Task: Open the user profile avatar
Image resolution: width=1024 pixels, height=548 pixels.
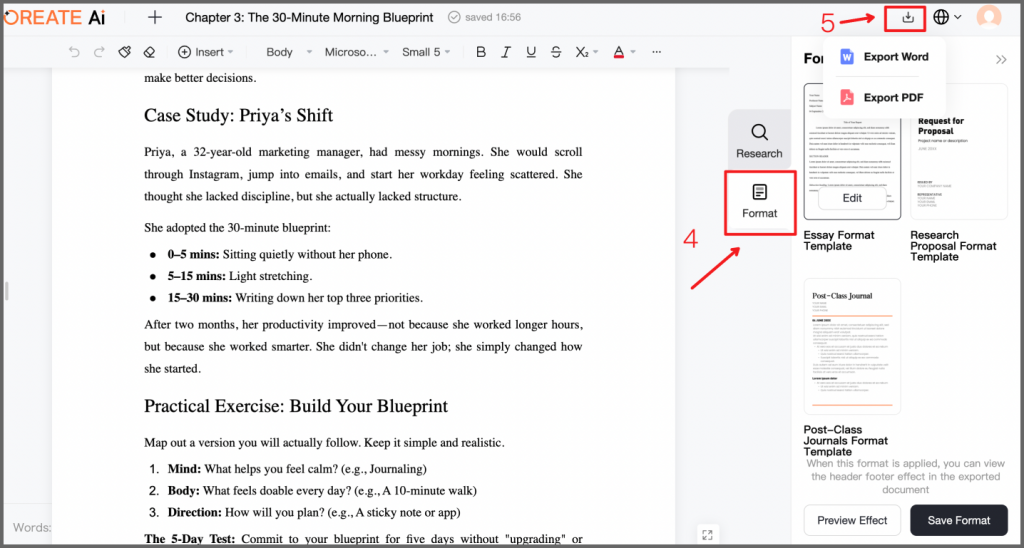Action: click(989, 18)
